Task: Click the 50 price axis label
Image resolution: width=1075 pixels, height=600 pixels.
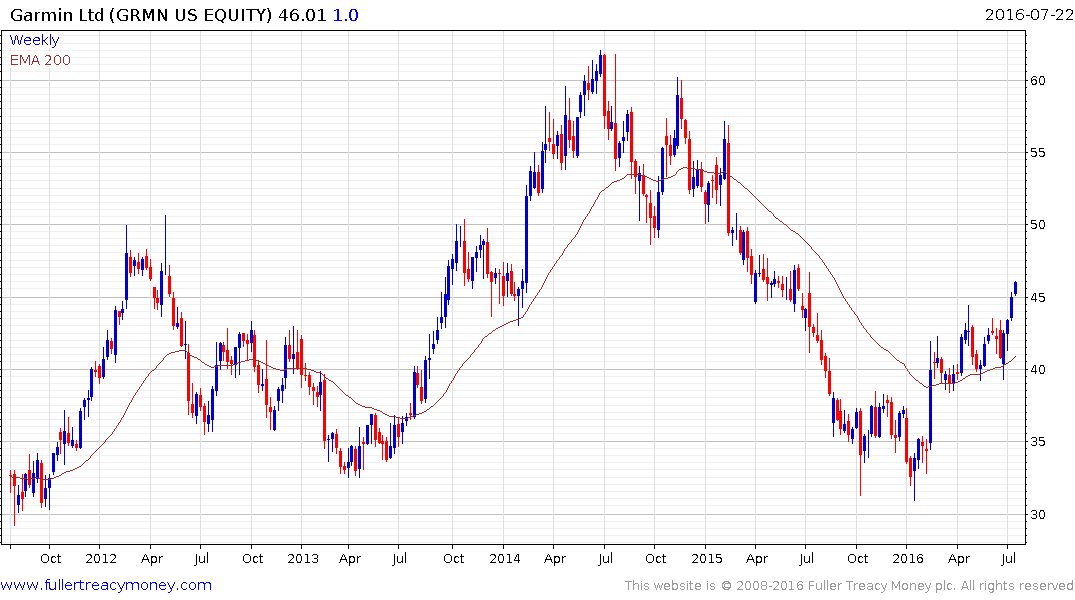Action: coord(1041,225)
